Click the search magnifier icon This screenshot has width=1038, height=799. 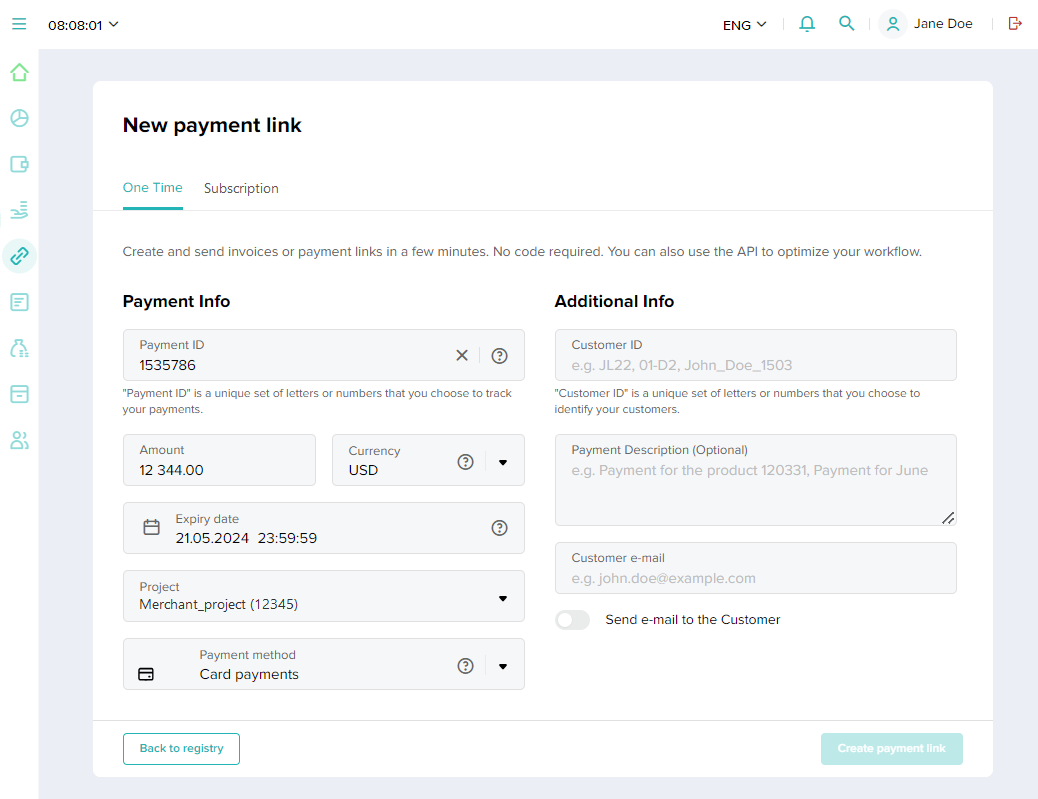coord(847,24)
